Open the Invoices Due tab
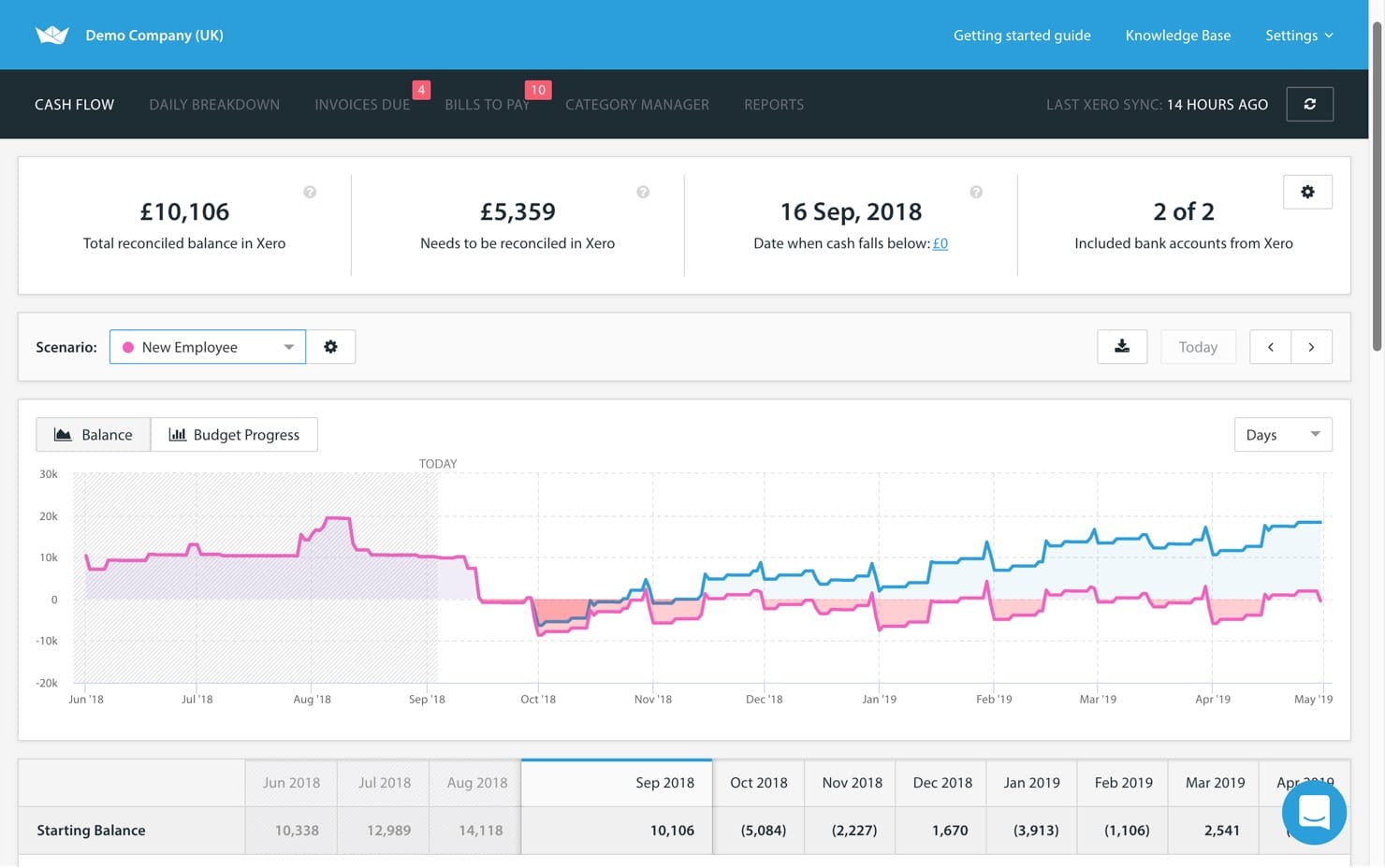Image resolution: width=1385 pixels, height=868 pixels. (362, 105)
